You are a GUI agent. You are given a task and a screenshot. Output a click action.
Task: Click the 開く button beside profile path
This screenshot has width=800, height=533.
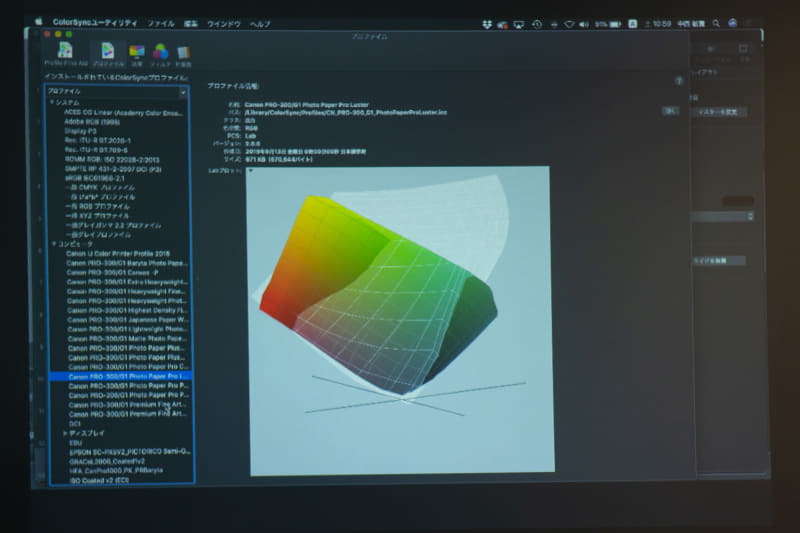[x=670, y=111]
